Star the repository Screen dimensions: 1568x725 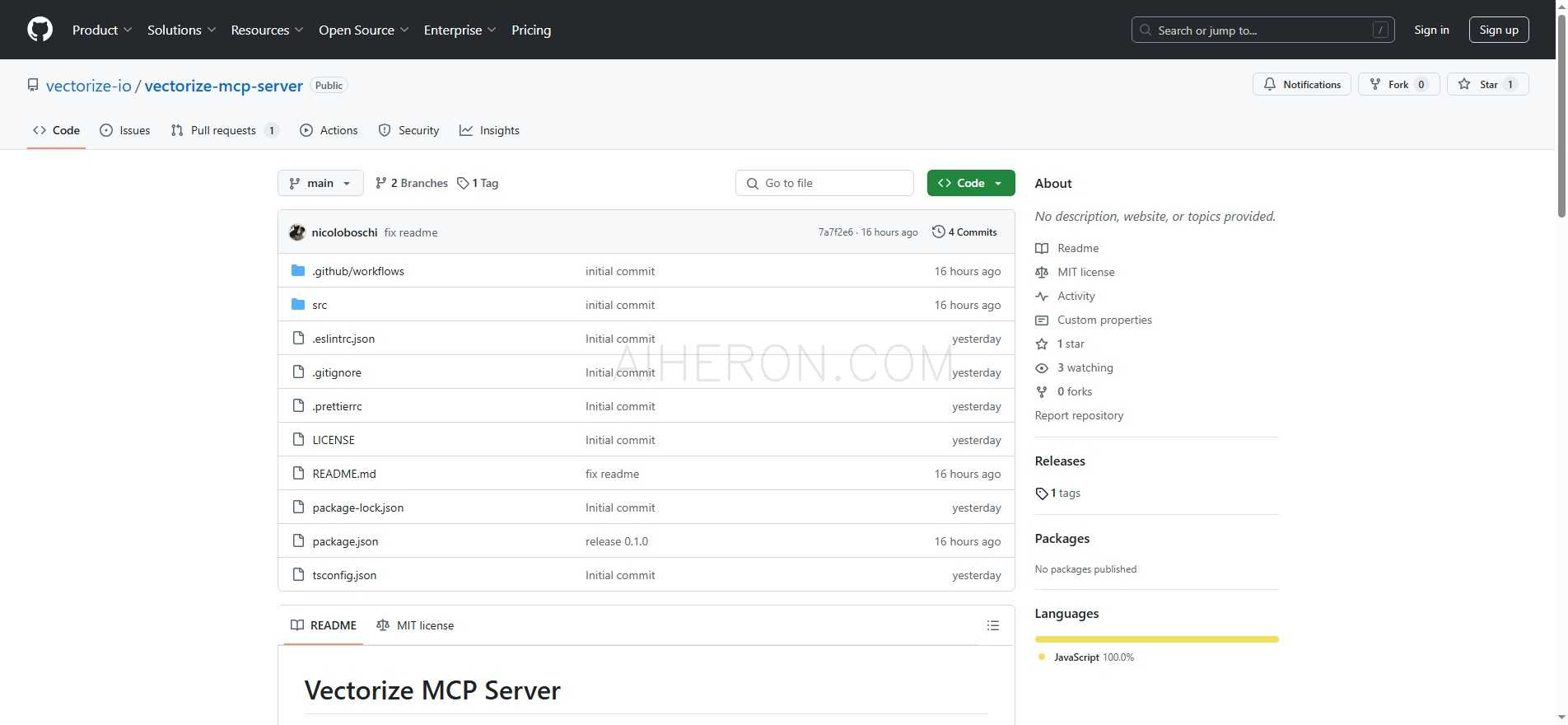click(x=1487, y=84)
